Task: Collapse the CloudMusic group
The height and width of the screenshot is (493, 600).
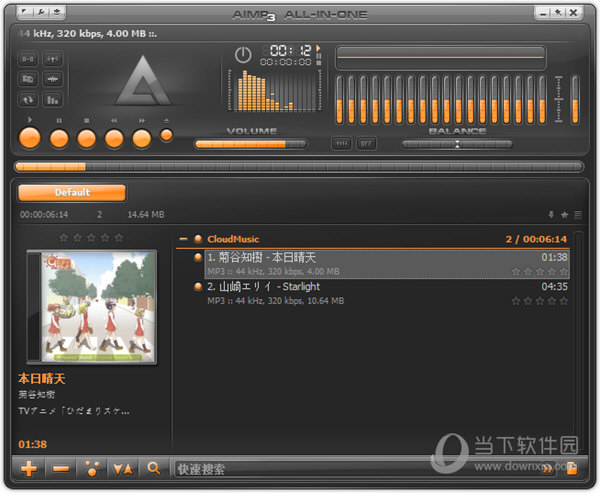Action: (x=184, y=239)
